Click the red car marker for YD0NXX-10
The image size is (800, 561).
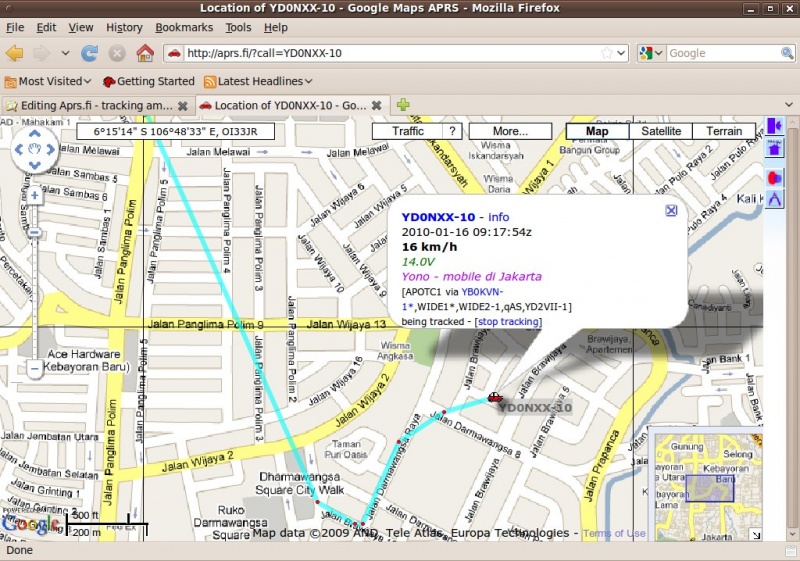(x=495, y=397)
